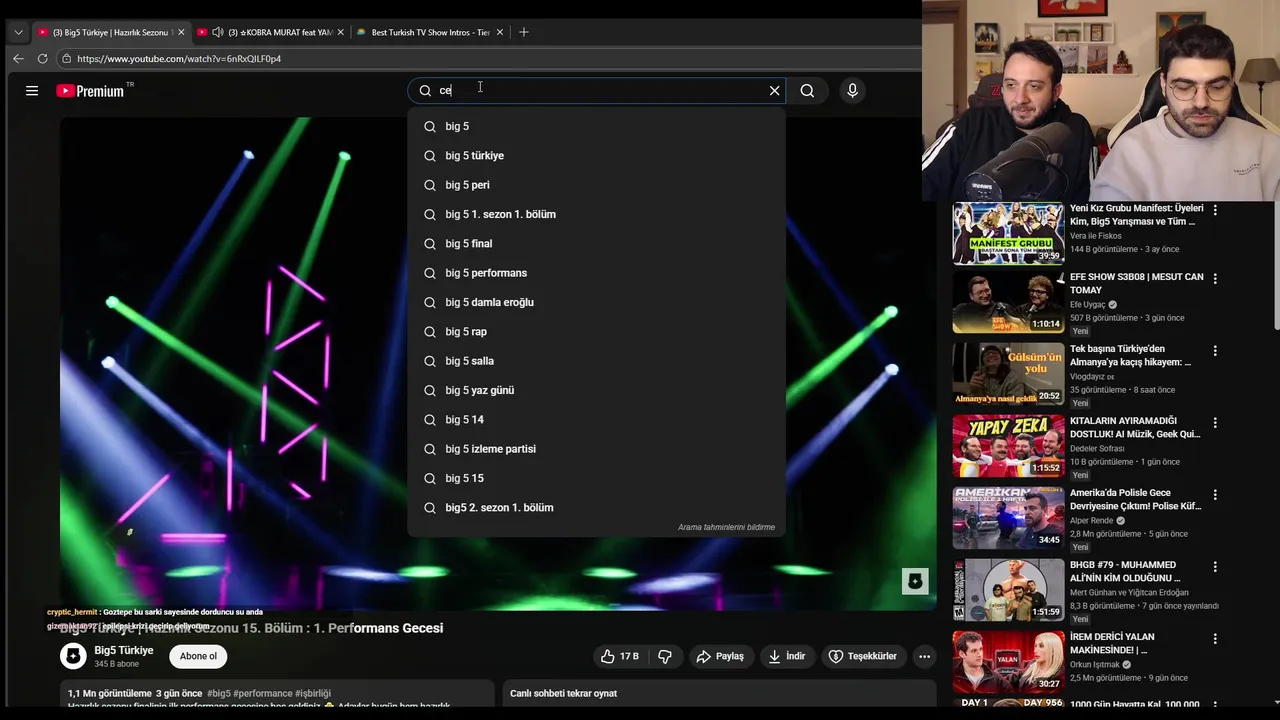
Task: Open 'Tek başına Türkiye'den Almanya'ya' title link
Action: 1132,355
